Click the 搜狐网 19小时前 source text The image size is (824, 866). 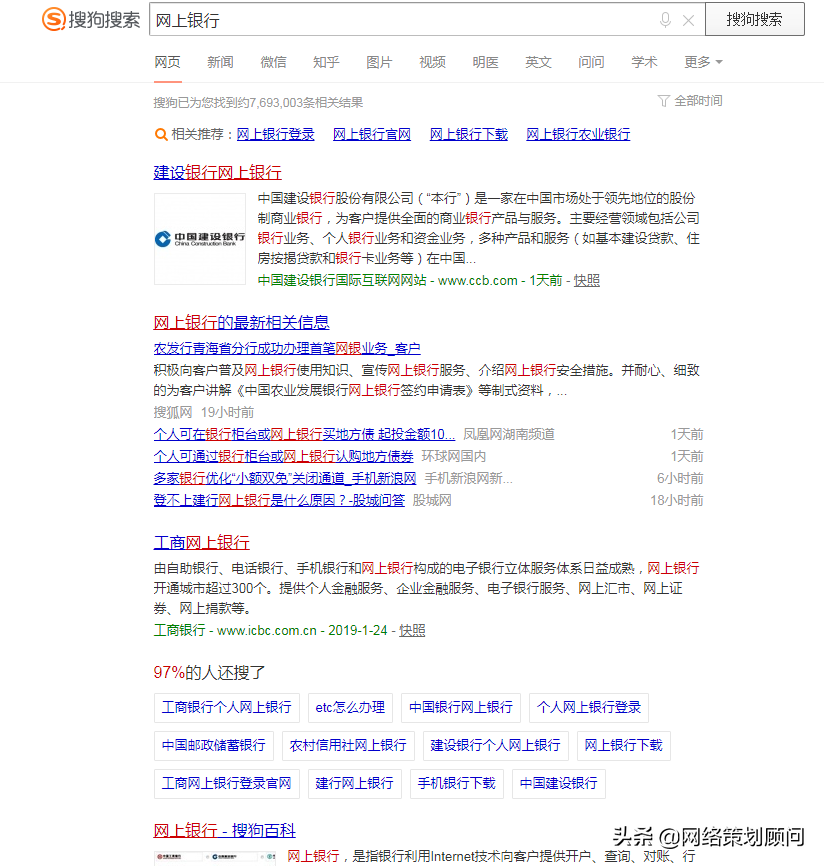pos(204,413)
